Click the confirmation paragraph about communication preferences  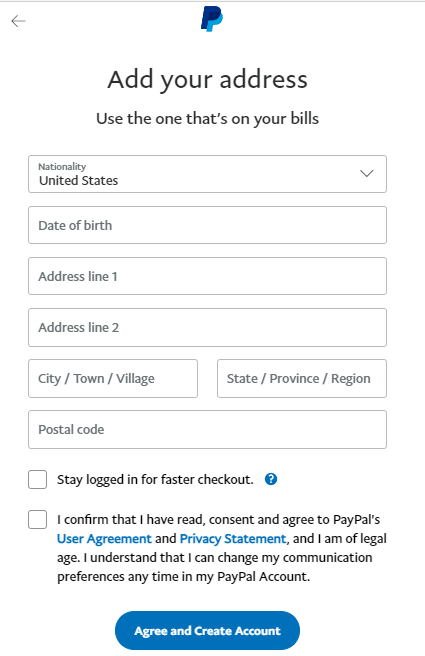[x=222, y=548]
